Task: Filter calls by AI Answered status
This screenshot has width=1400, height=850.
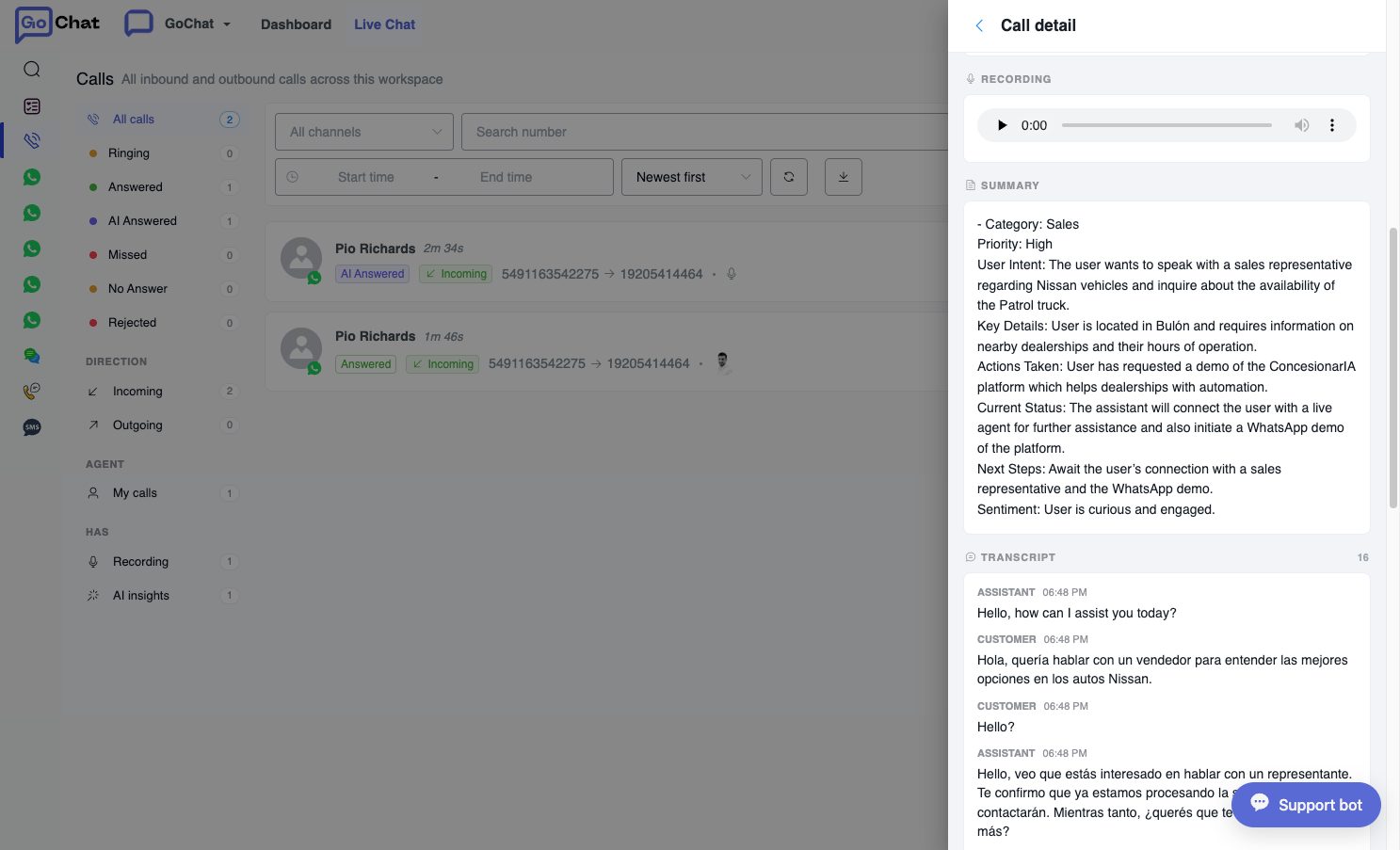Action: 162,221
